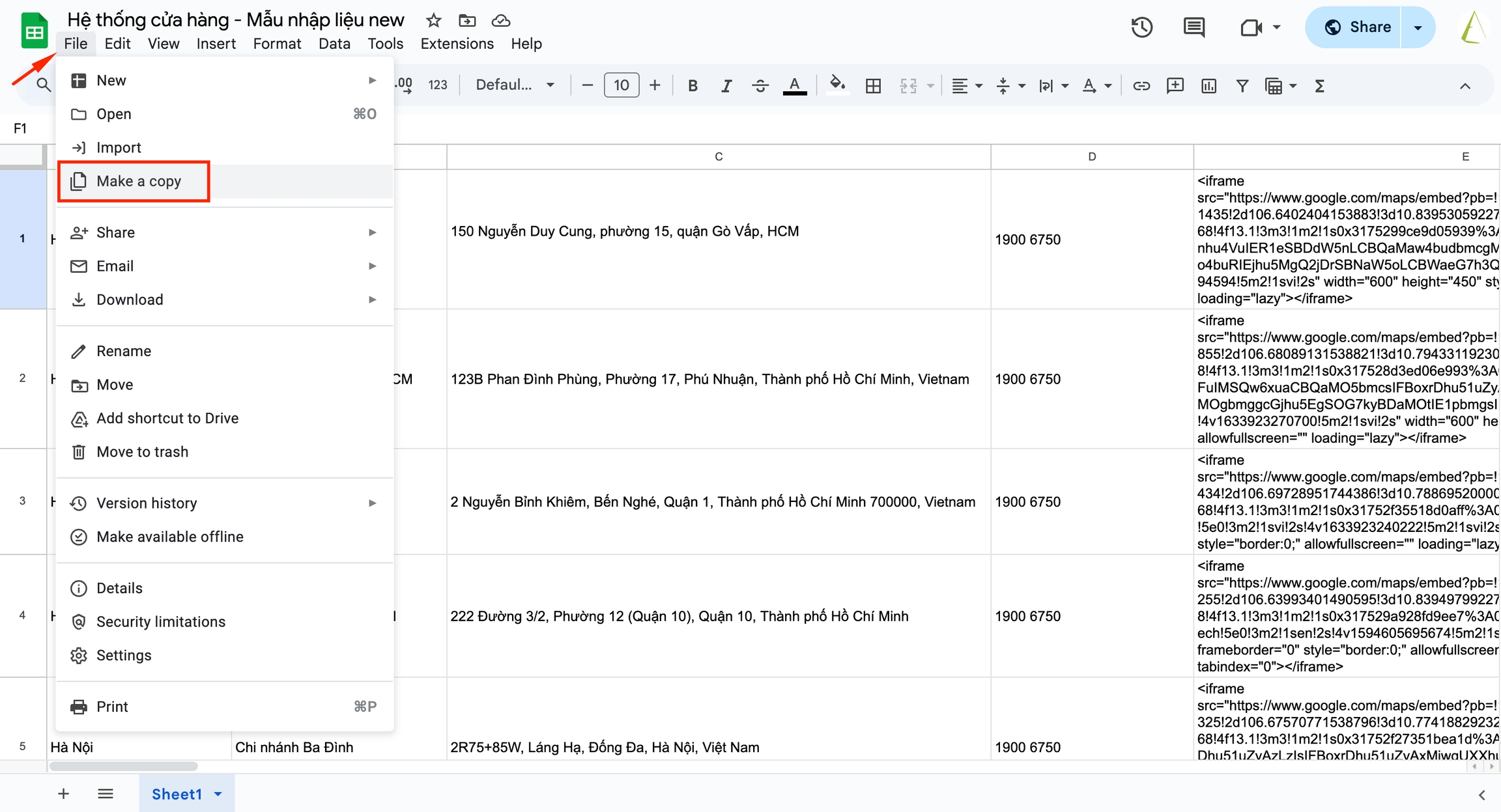Open the comments history icon

(x=1194, y=27)
